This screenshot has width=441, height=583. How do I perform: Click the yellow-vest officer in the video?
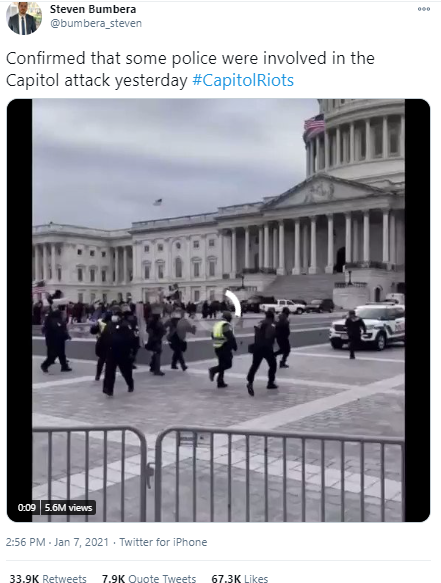[x=223, y=349]
